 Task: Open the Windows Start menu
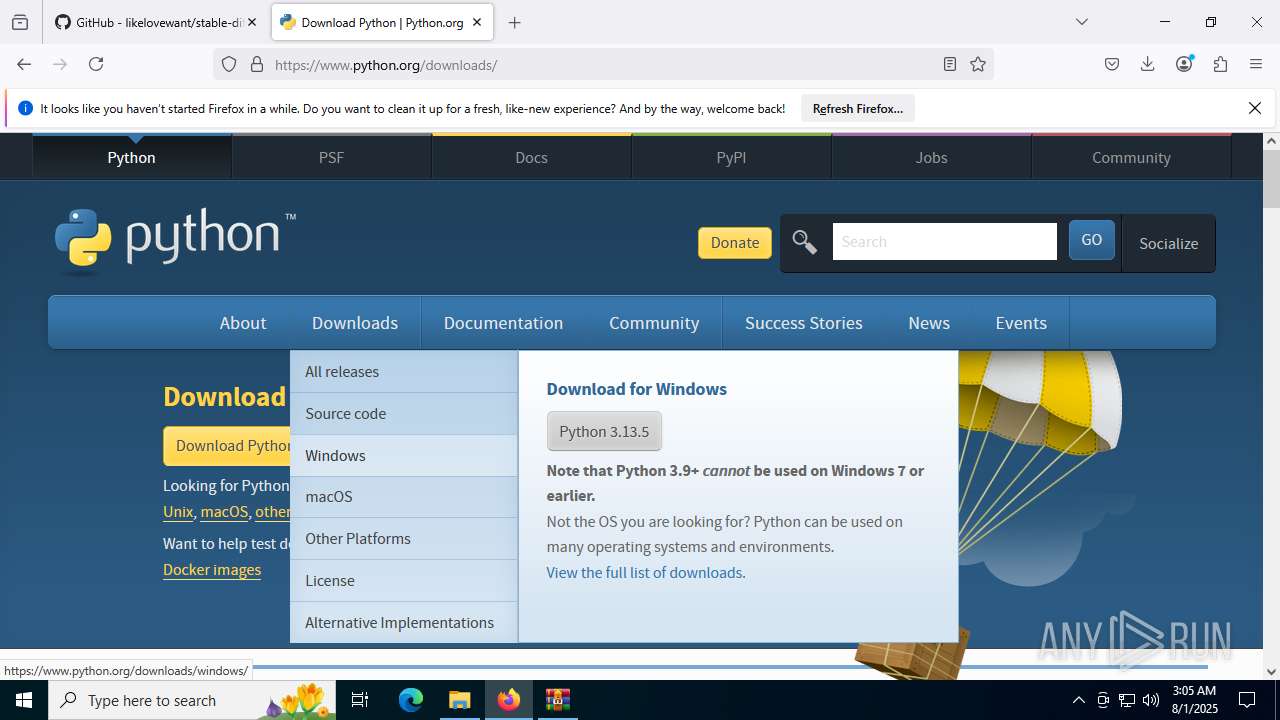[x=24, y=700]
